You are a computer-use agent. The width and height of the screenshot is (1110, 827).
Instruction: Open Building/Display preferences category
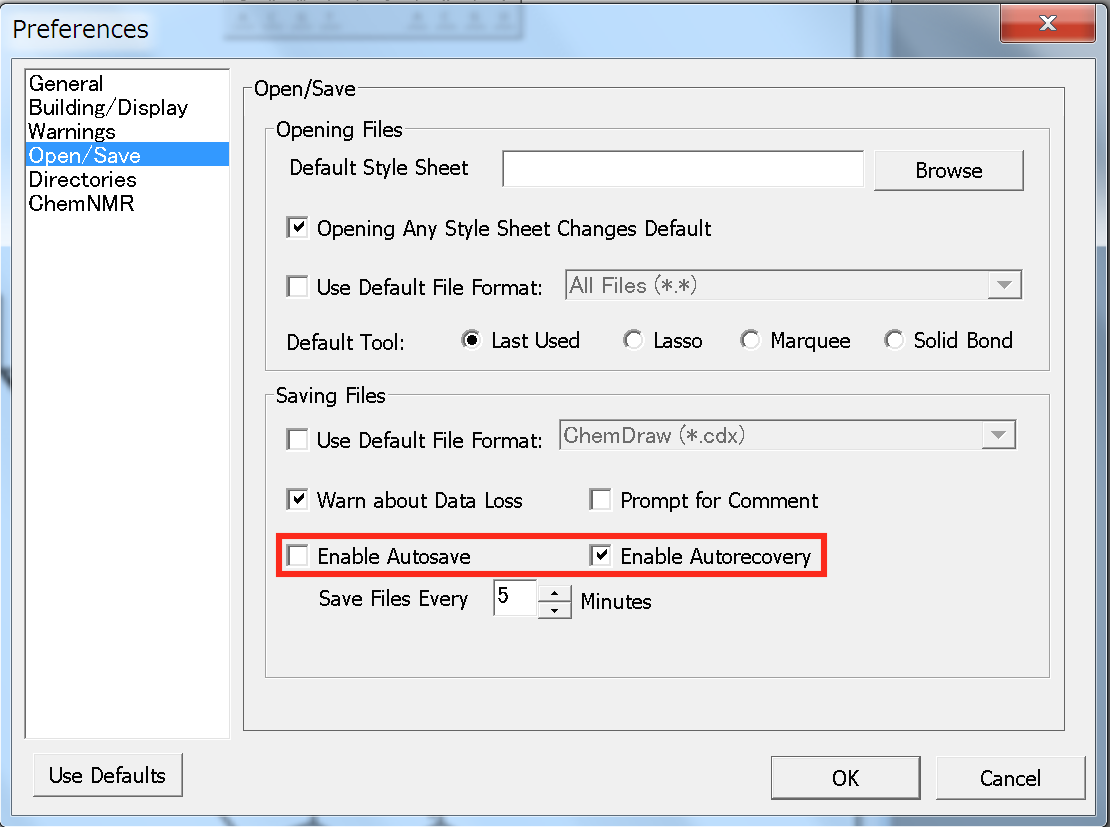[x=108, y=108]
